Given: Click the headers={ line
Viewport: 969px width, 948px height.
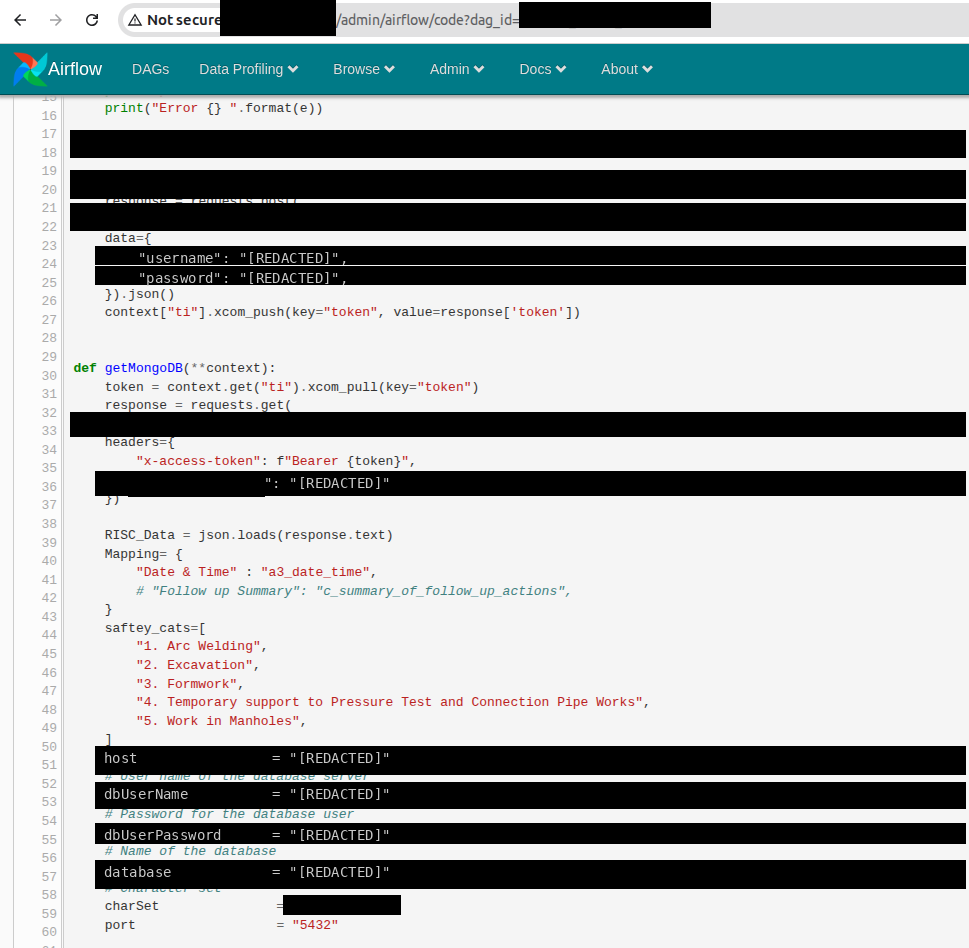Looking at the screenshot, I should [x=140, y=442].
